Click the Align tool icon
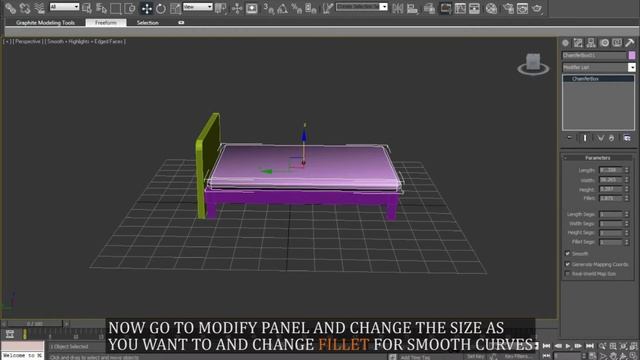The image size is (640, 360). [x=412, y=8]
